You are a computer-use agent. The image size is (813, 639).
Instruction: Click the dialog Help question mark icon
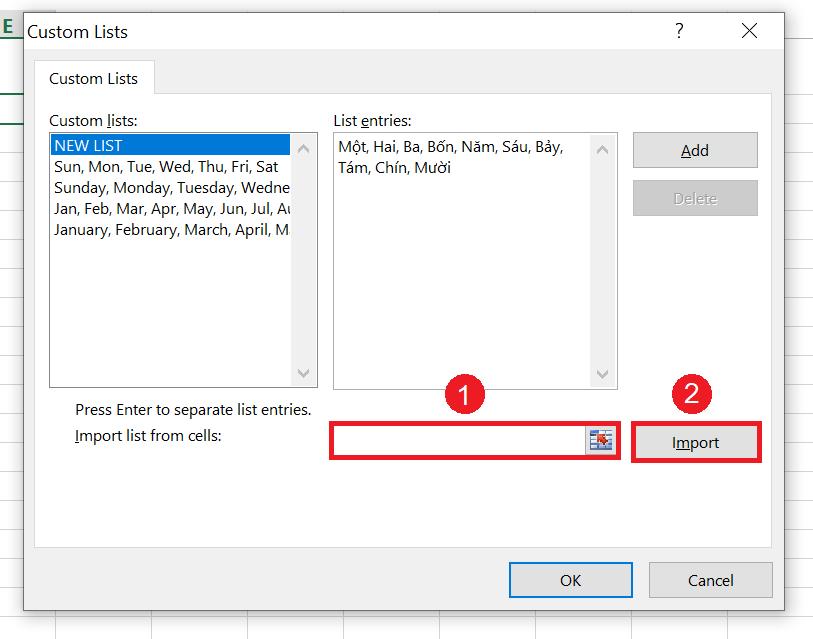pos(679,31)
